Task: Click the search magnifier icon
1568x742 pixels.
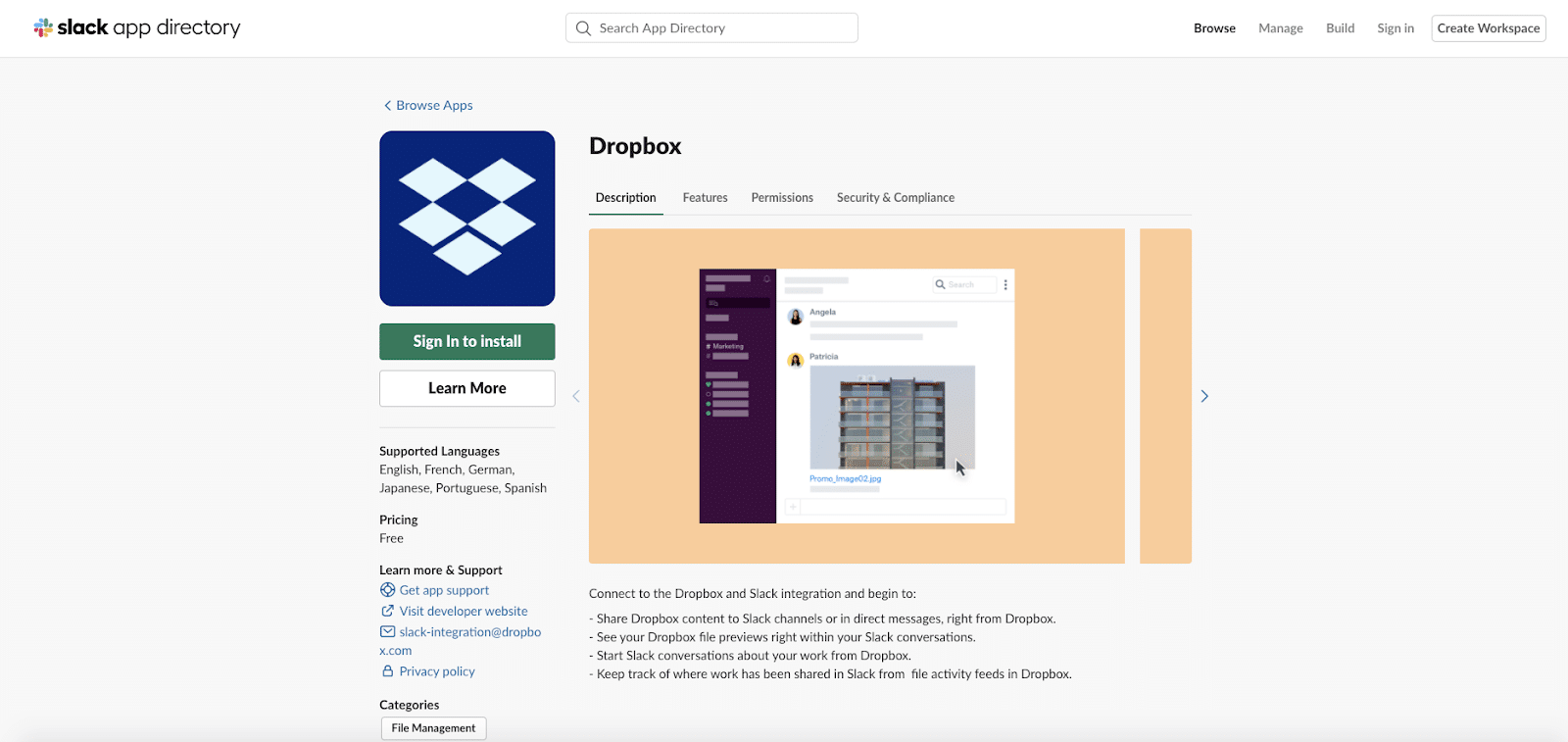Action: coord(583,28)
